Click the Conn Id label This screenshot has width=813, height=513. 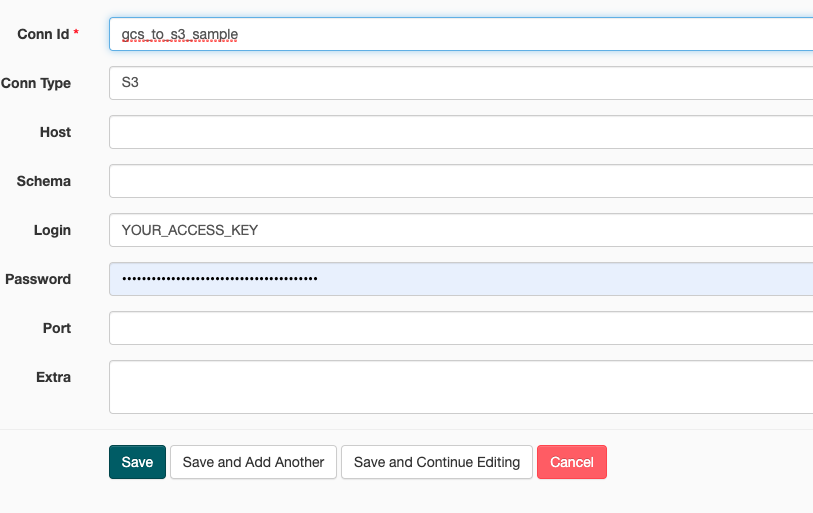43,34
